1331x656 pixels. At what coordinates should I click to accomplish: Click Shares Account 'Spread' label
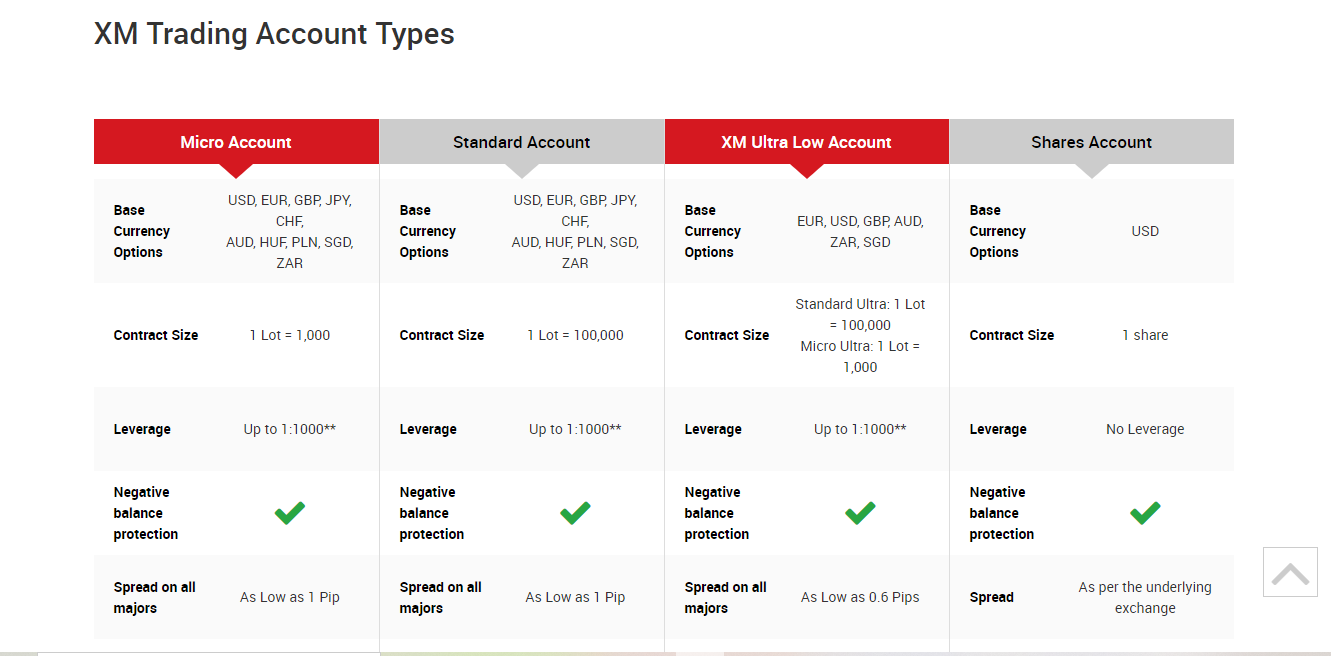(992, 597)
